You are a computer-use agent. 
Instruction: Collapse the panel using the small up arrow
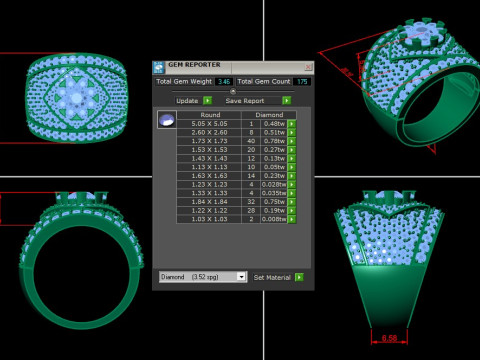pos(233,91)
